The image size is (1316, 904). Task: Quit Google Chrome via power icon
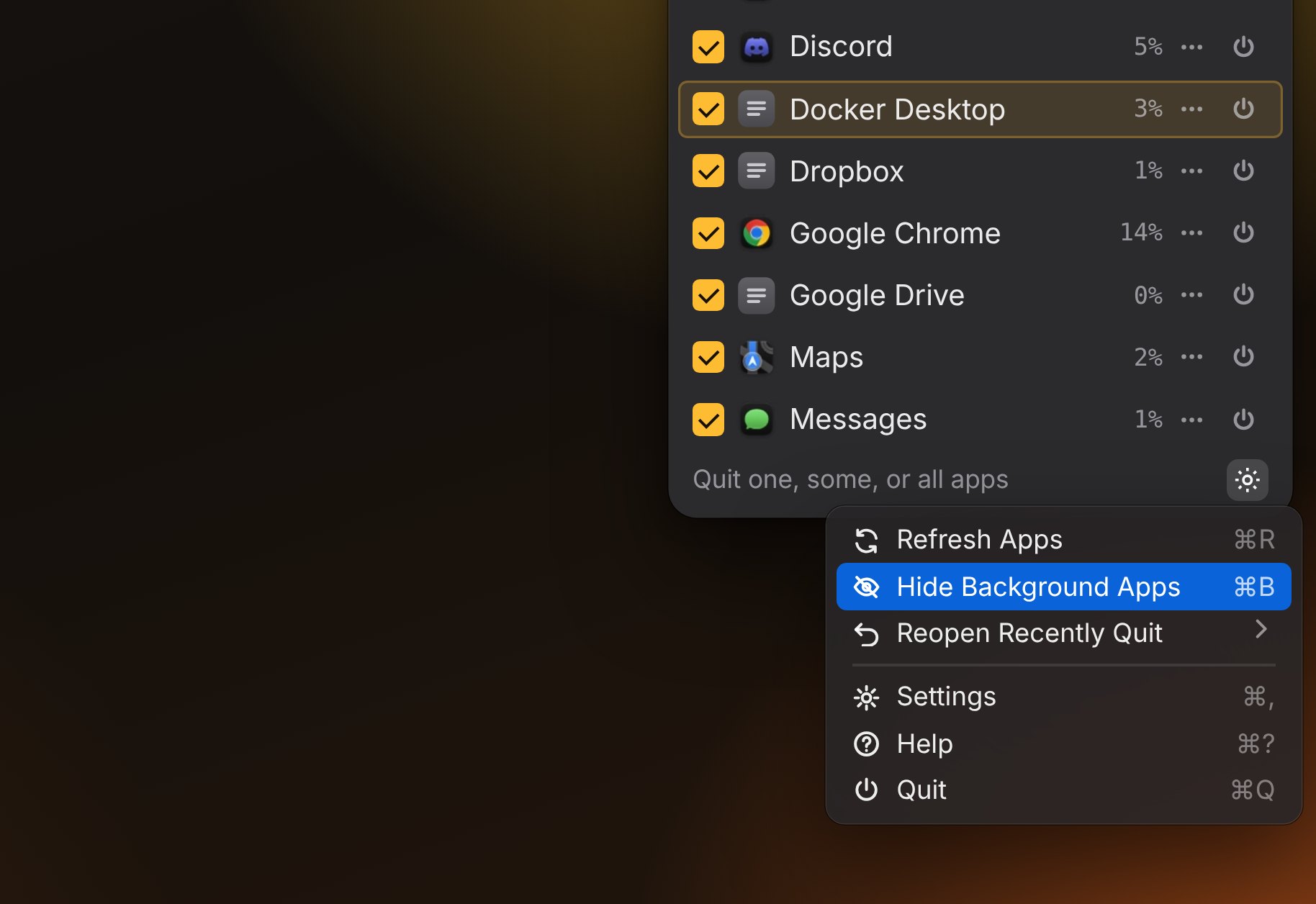(1243, 232)
